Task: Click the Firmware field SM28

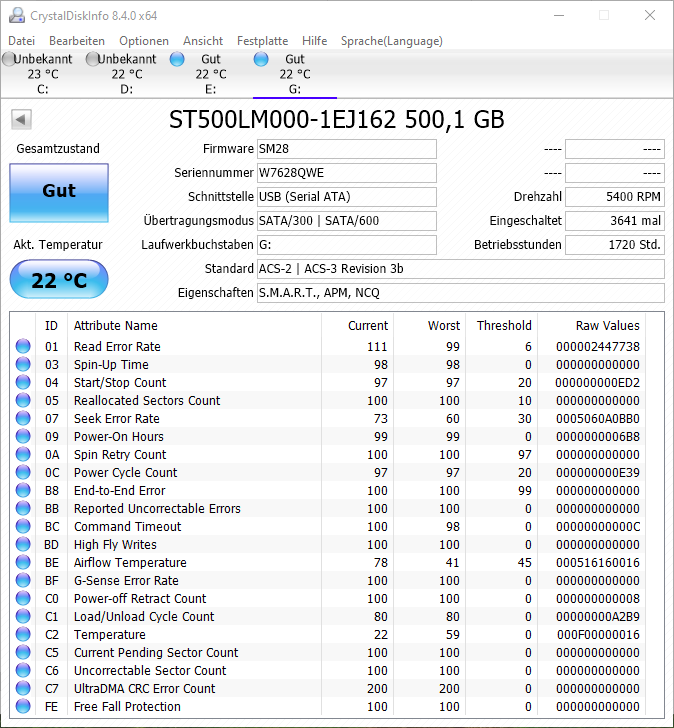Action: [347, 149]
